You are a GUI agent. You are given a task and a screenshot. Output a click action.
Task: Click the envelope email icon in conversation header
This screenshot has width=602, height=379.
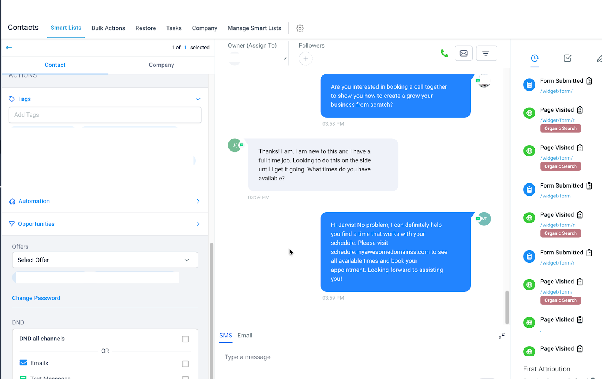pos(463,53)
